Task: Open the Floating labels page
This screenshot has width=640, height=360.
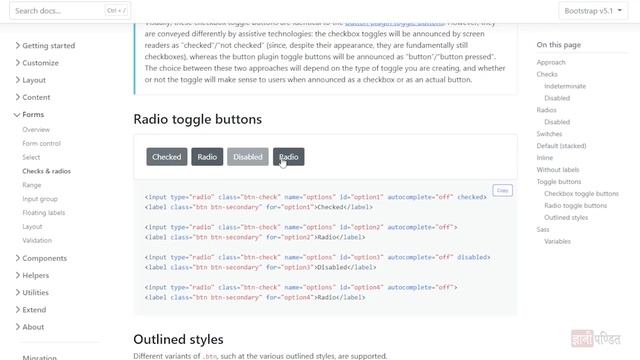Action: 44,213
